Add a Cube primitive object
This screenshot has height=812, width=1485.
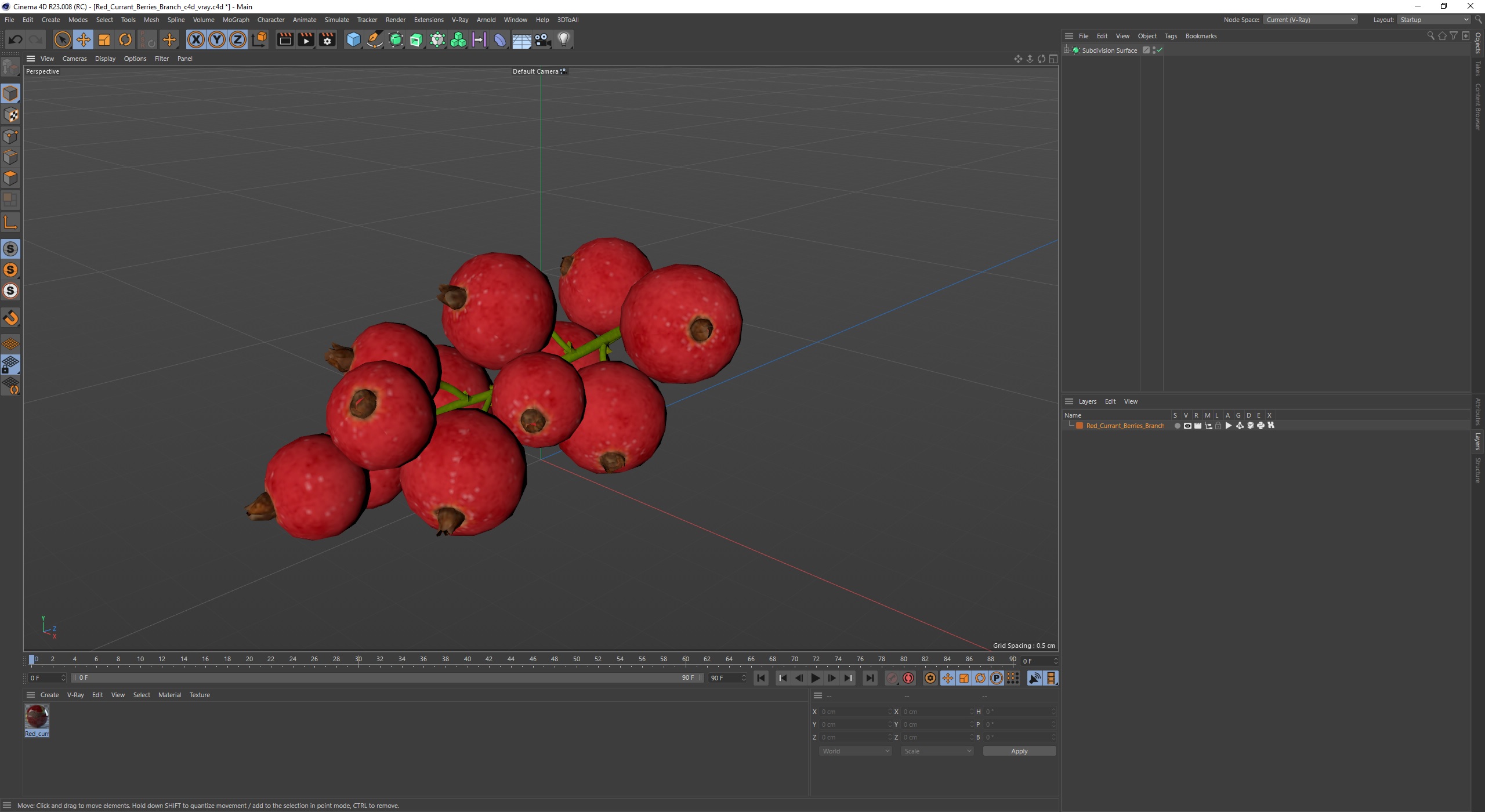click(353, 39)
